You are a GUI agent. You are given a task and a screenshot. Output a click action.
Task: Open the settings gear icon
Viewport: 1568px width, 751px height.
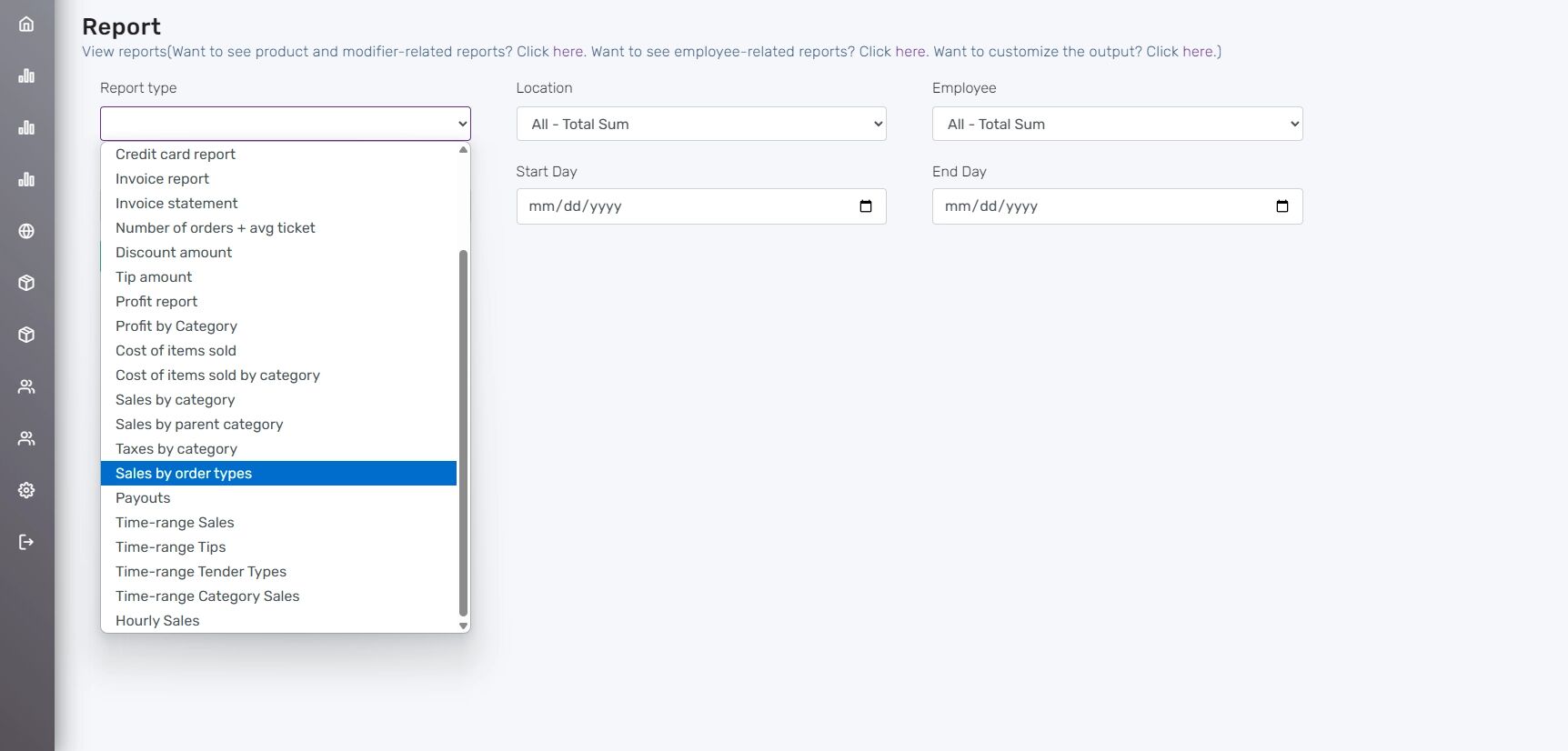point(26,490)
